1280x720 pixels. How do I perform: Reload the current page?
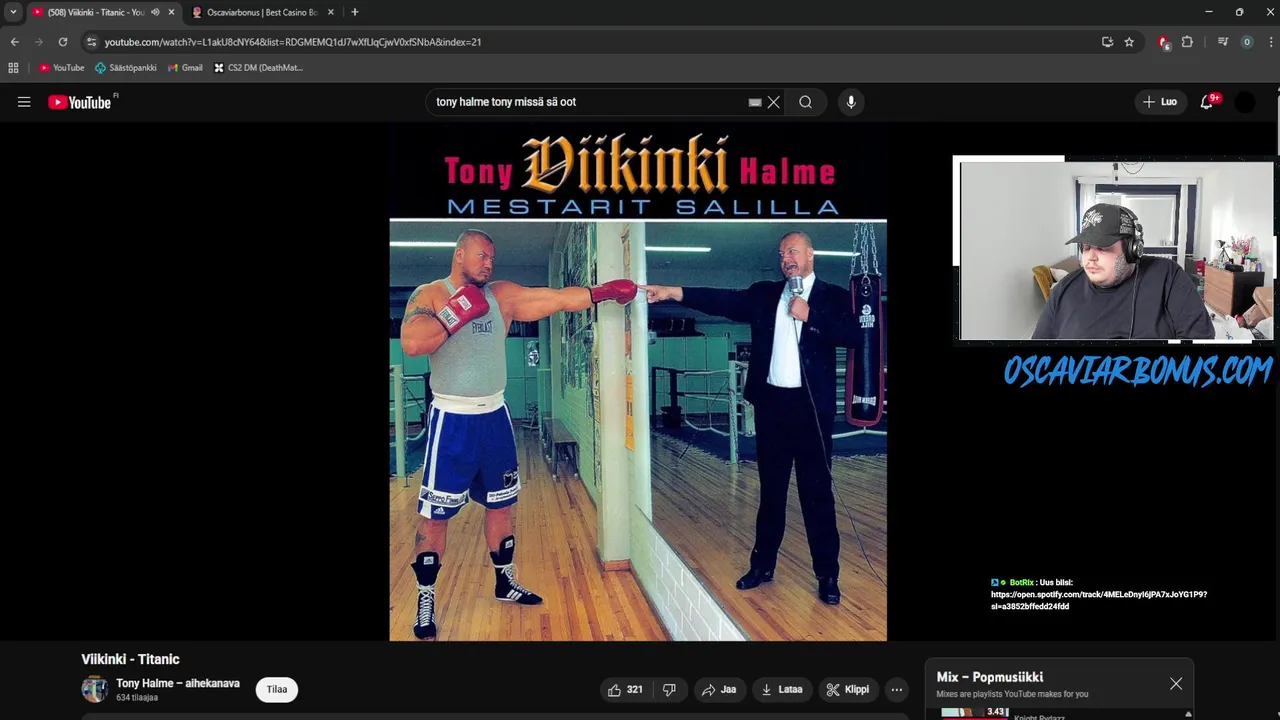click(63, 42)
